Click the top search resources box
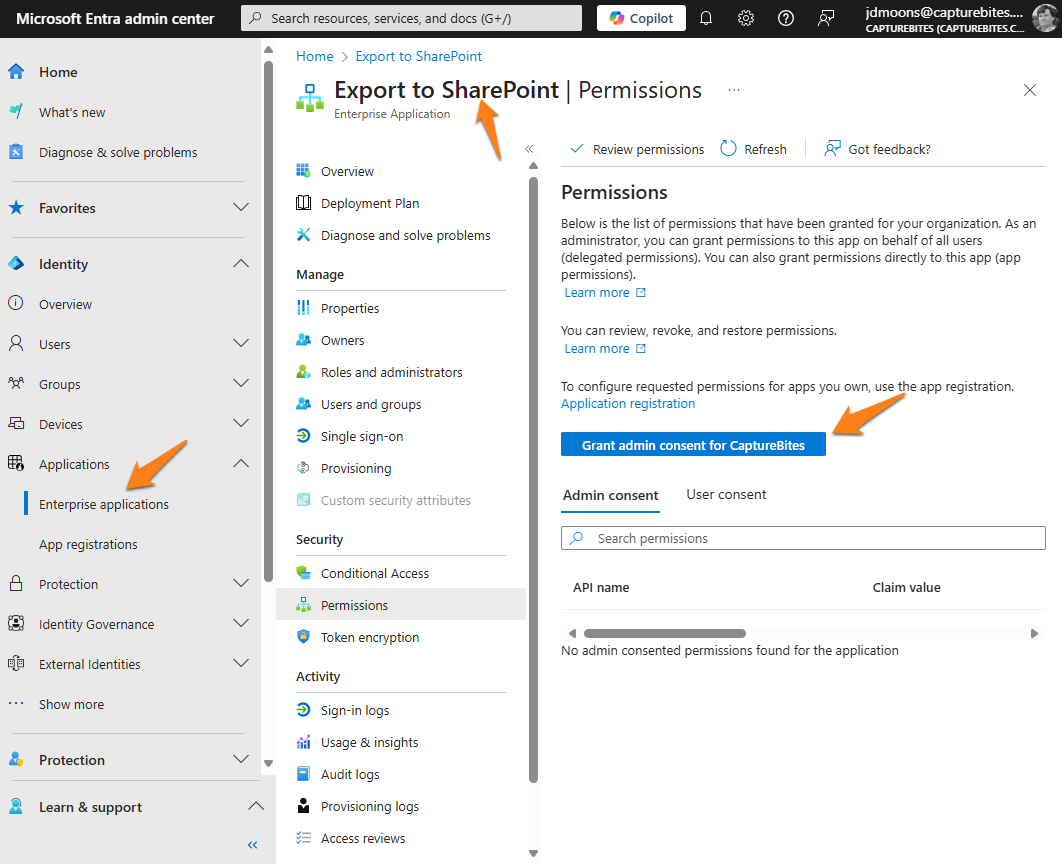 411,18
